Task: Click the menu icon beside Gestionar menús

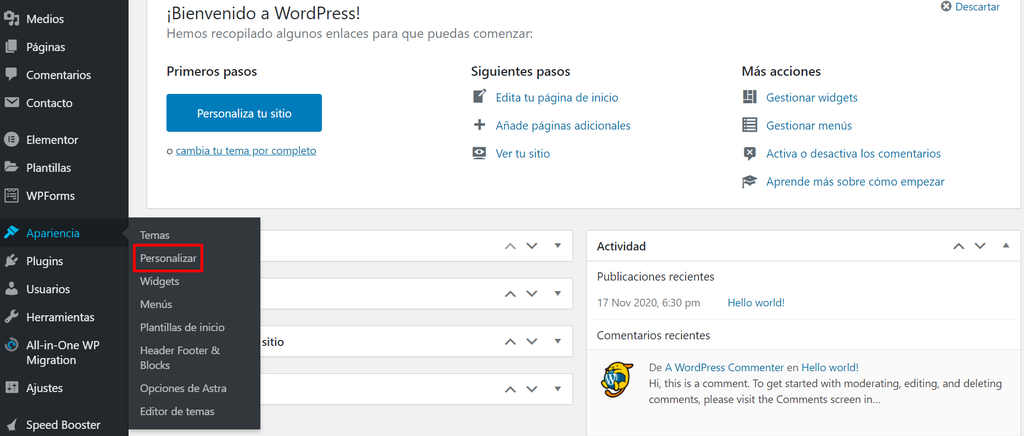Action: pyautogui.click(x=750, y=125)
